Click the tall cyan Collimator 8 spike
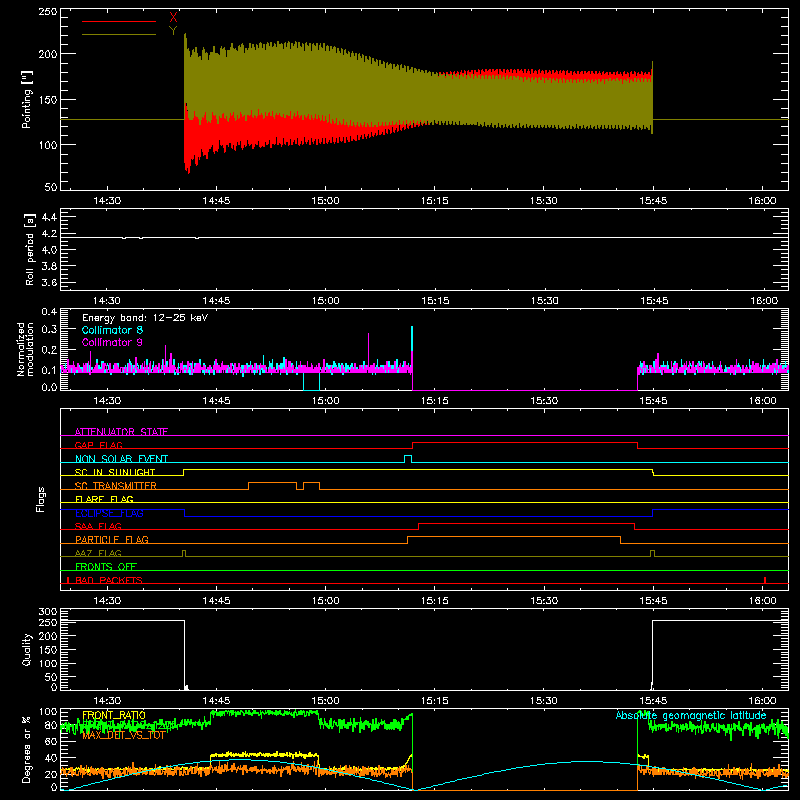 [412, 339]
